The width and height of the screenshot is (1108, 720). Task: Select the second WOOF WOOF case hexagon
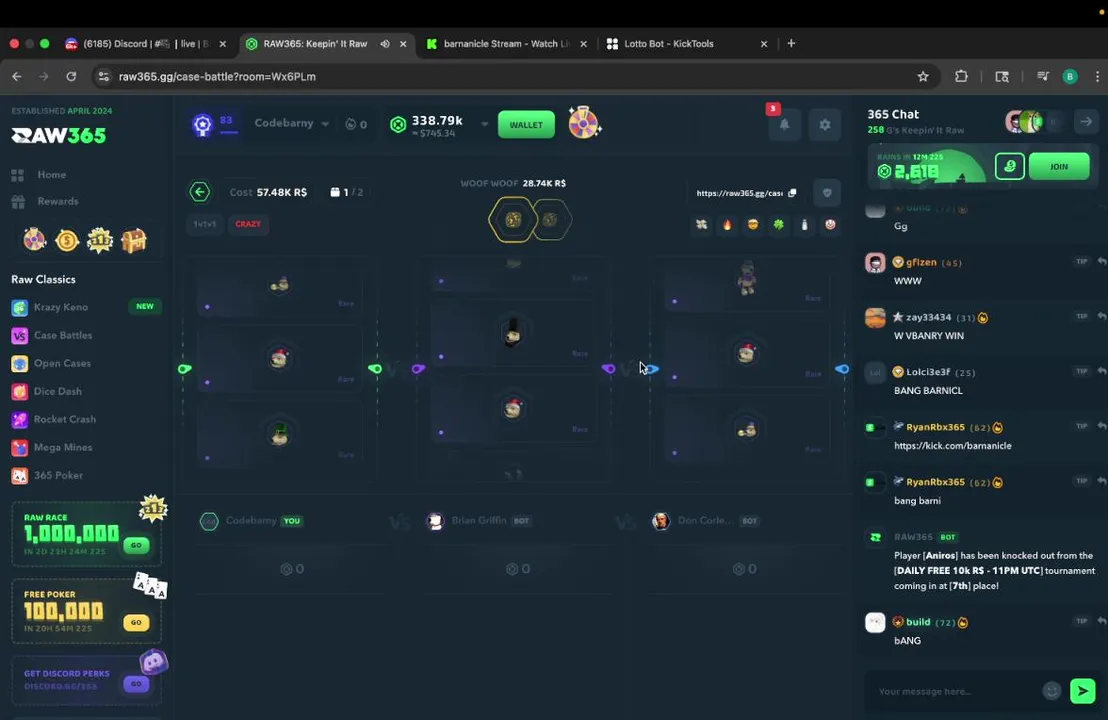tap(550, 220)
